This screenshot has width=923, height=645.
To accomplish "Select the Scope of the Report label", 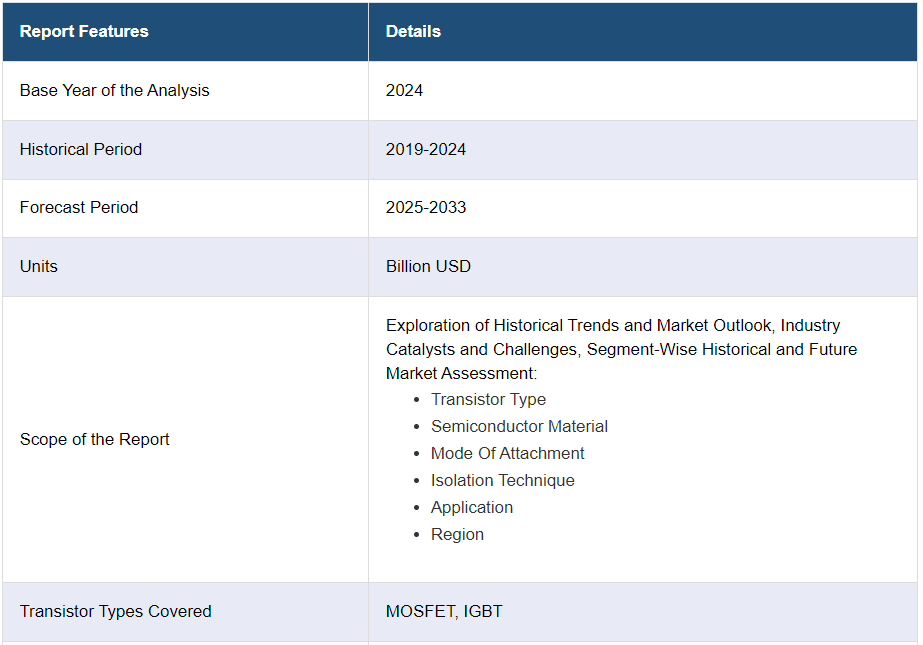I will click(x=95, y=440).
